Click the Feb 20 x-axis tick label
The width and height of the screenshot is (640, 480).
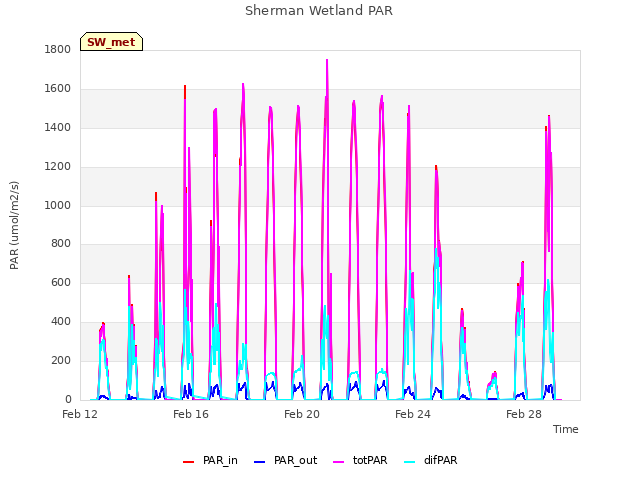click(x=302, y=414)
